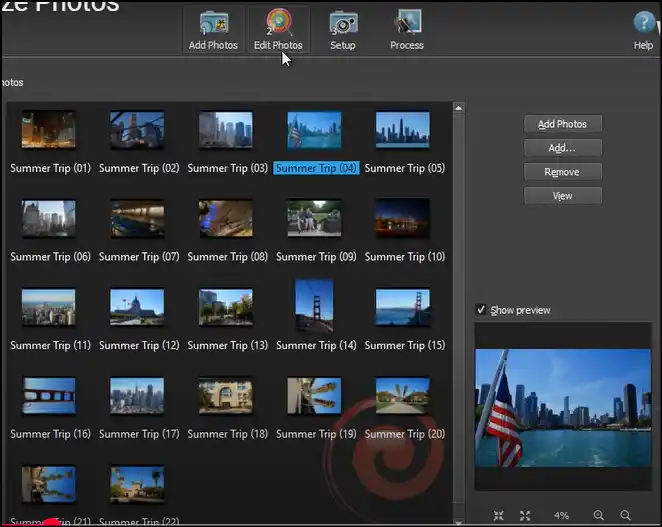Click the fit-to-window shrink arrows icon

click(x=499, y=516)
